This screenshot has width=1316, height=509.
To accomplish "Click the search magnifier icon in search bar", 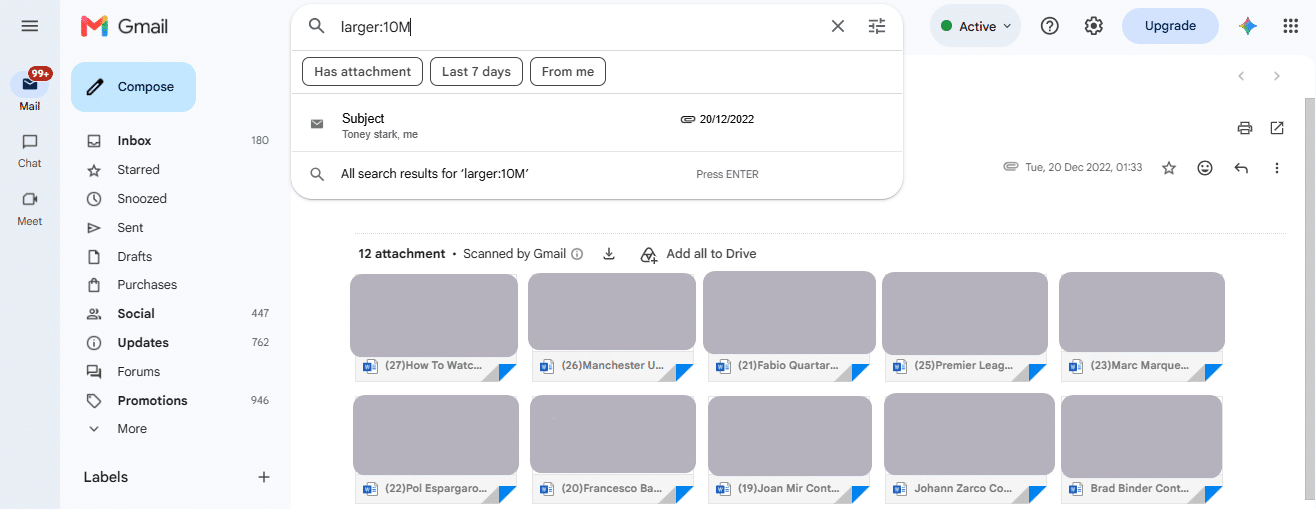I will pyautogui.click(x=317, y=27).
